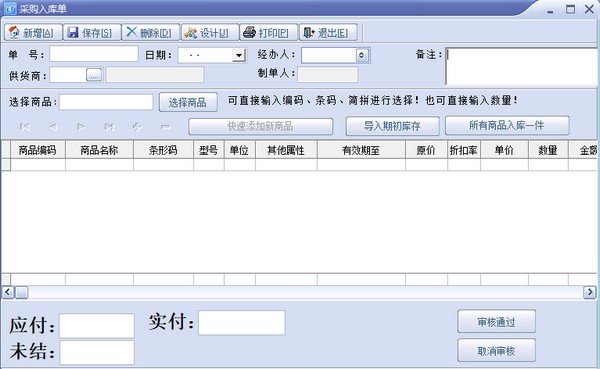
Task: Select the 原价 column header
Action: click(x=426, y=150)
